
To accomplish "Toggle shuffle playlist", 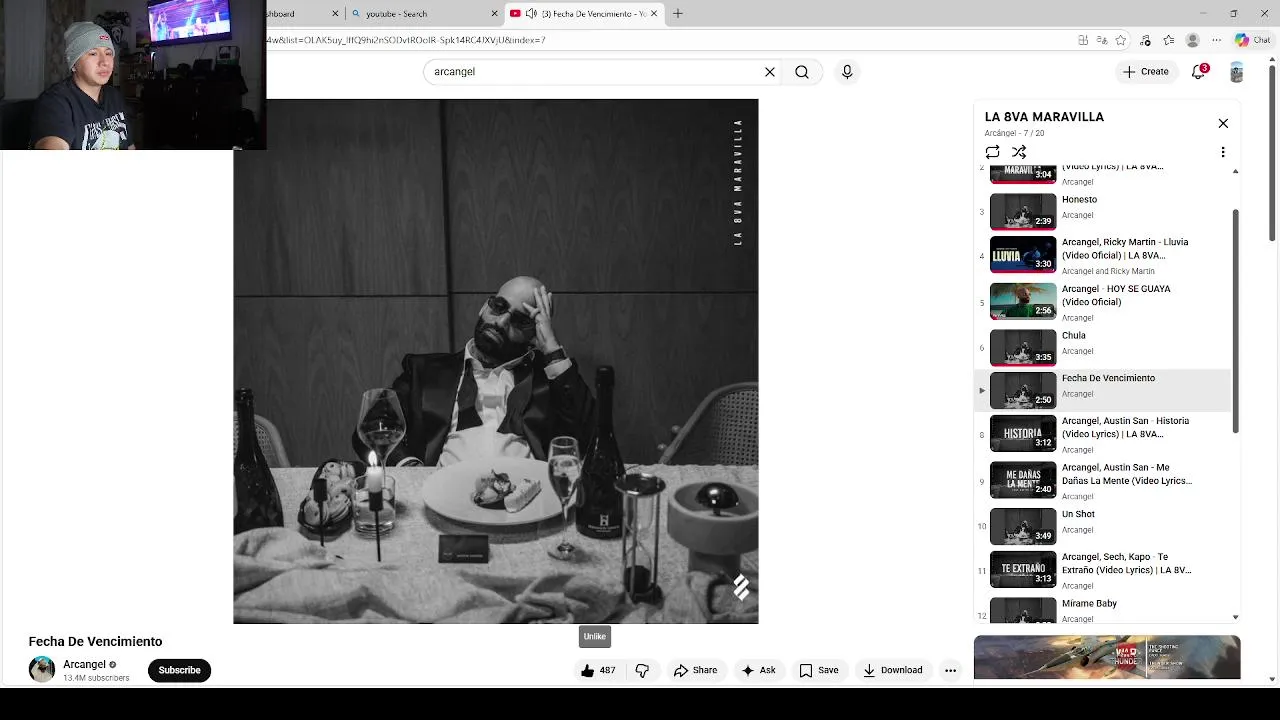I will point(1019,152).
